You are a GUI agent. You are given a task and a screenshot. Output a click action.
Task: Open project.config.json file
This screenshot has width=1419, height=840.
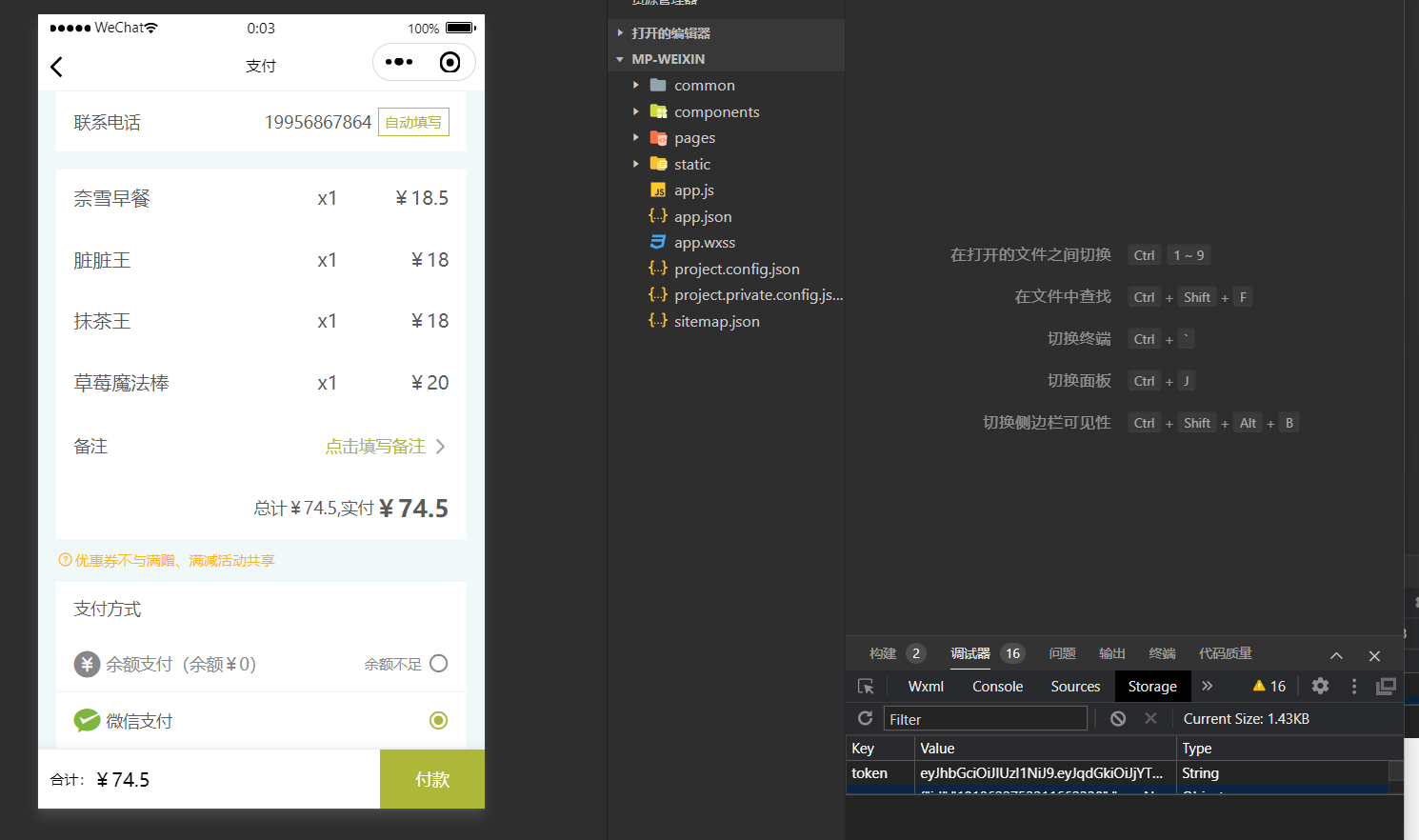[737, 269]
